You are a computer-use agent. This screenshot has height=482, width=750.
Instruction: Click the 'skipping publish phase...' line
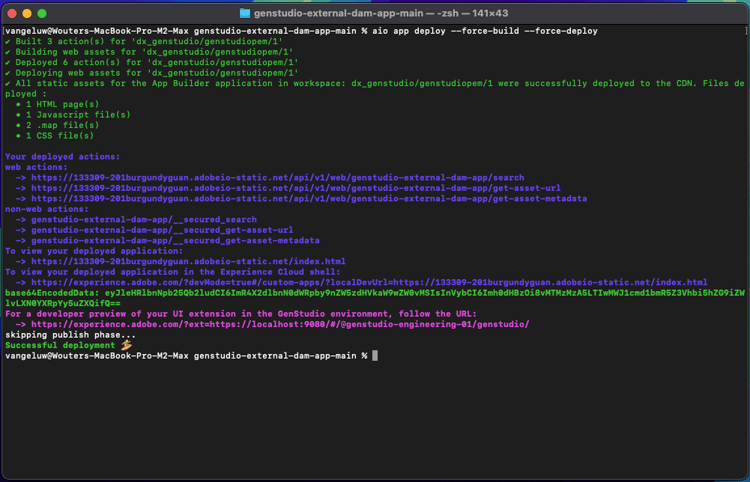click(70, 335)
